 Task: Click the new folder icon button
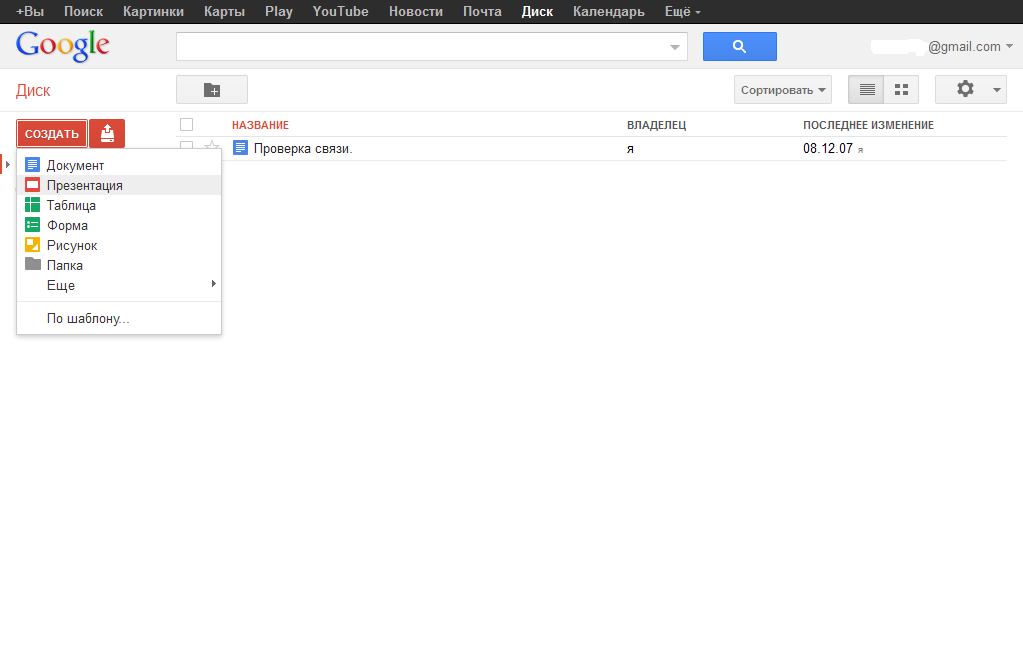[212, 90]
